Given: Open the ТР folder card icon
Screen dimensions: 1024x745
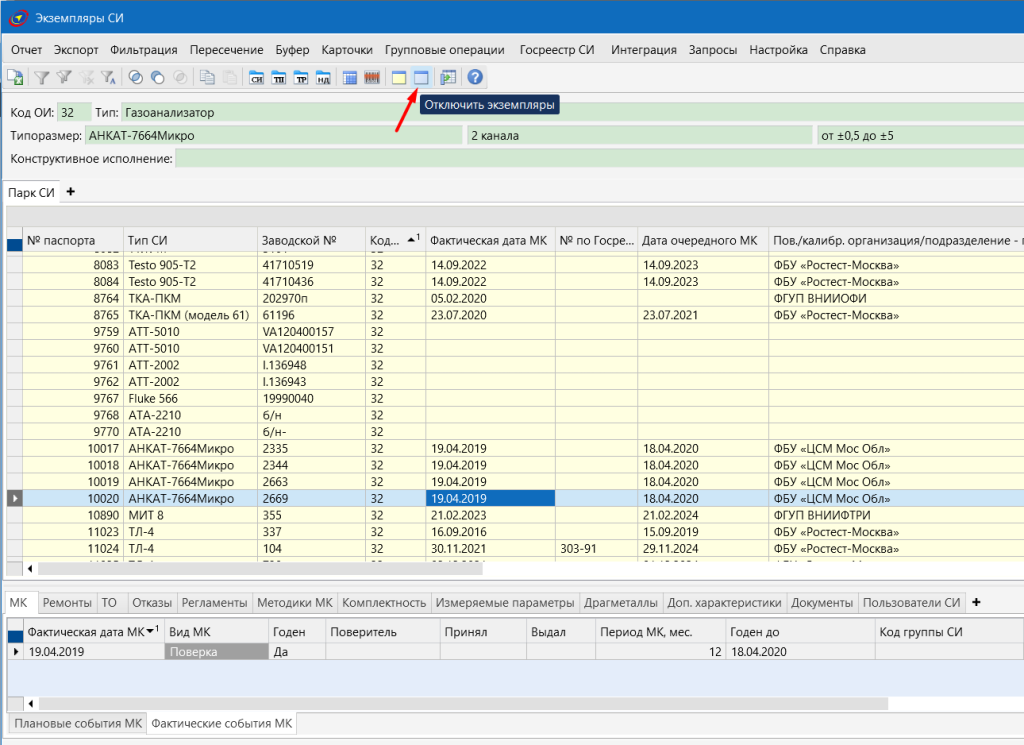Looking at the screenshot, I should tap(300, 77).
